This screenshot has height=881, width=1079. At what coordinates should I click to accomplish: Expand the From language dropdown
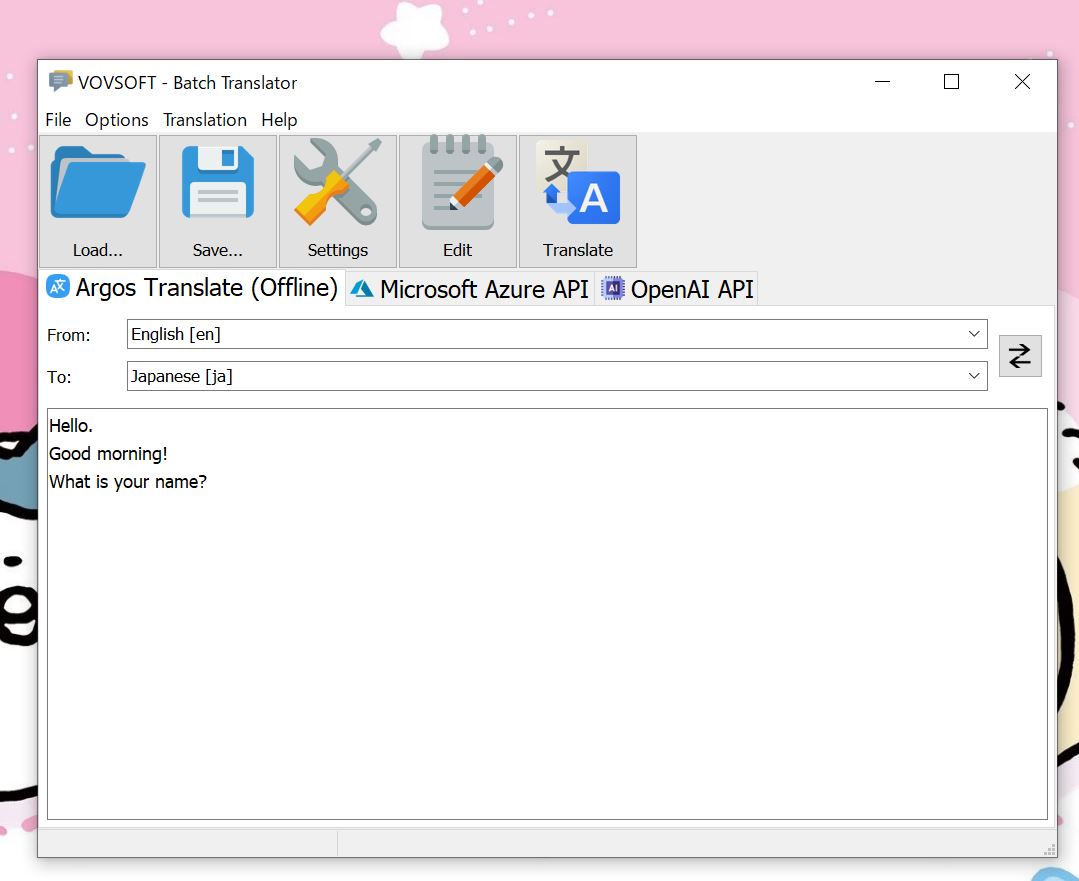tap(974, 334)
